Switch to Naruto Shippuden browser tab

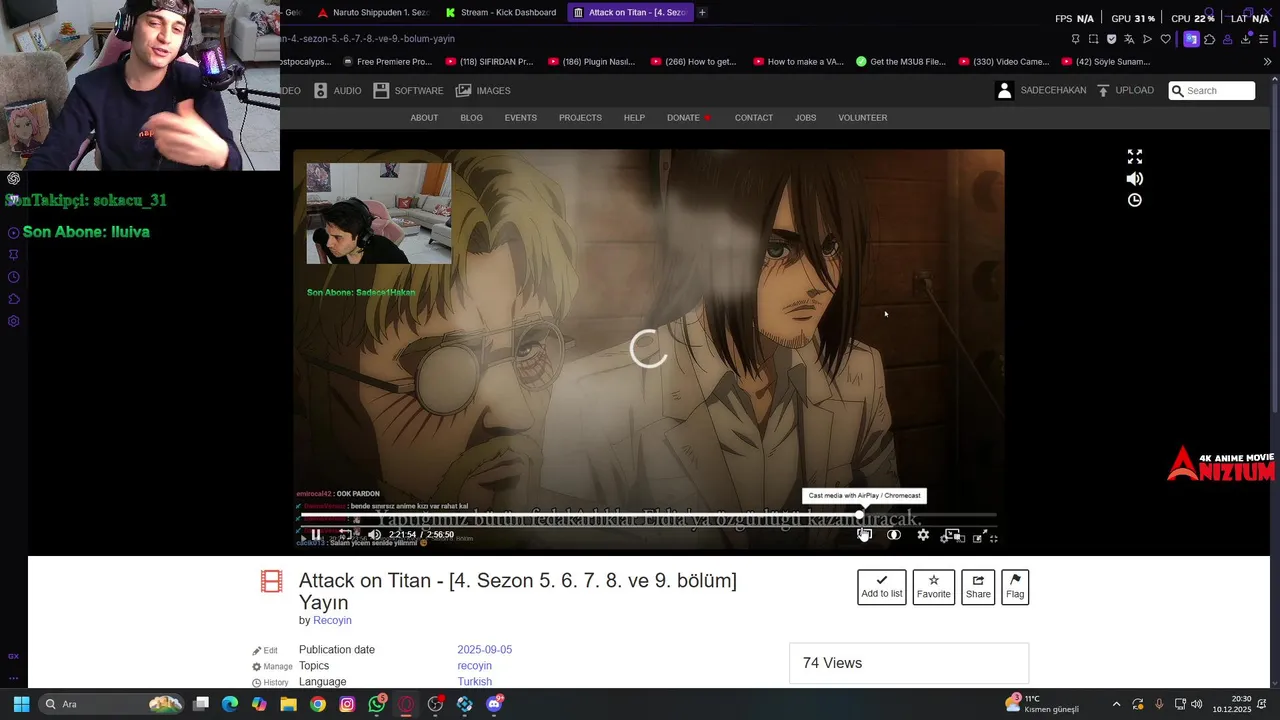point(373,12)
